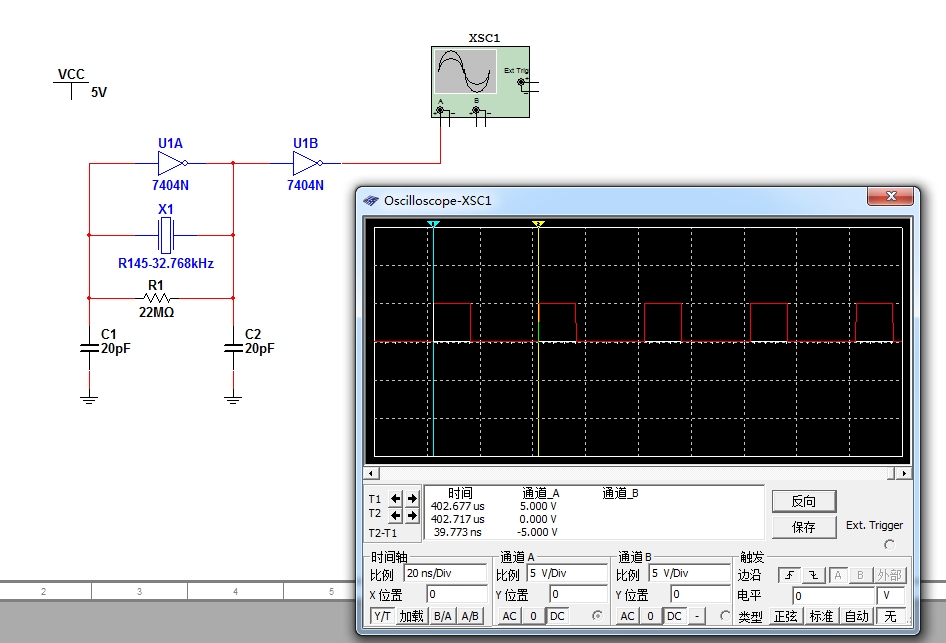
Task: Click Channel A scale 5 V/Div field
Action: 566,575
